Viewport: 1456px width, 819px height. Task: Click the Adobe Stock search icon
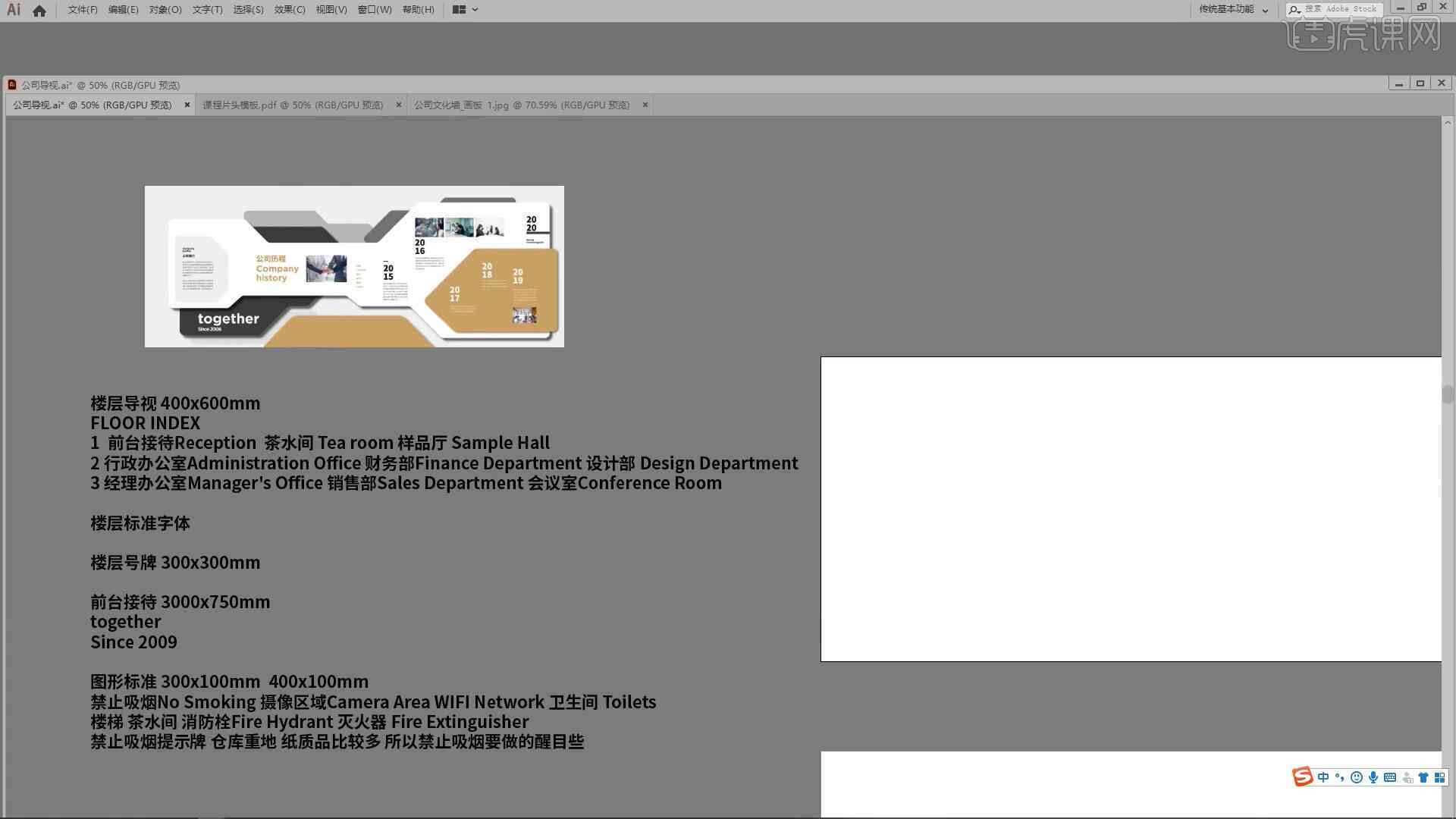(x=1296, y=9)
